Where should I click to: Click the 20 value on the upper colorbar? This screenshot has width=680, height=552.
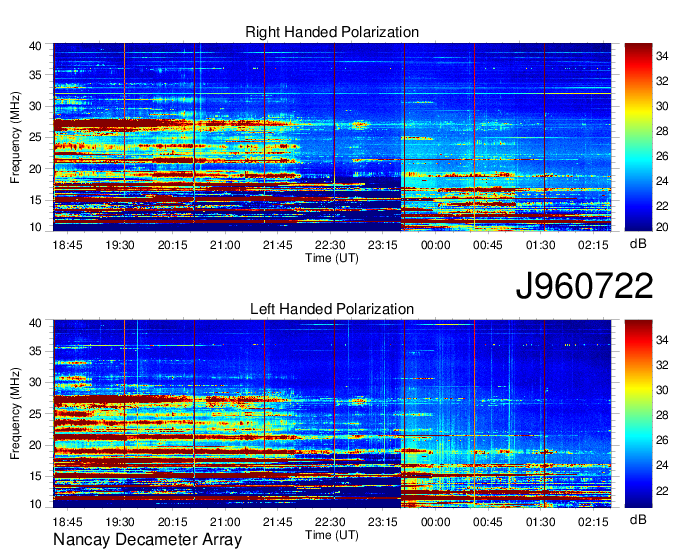click(x=662, y=227)
